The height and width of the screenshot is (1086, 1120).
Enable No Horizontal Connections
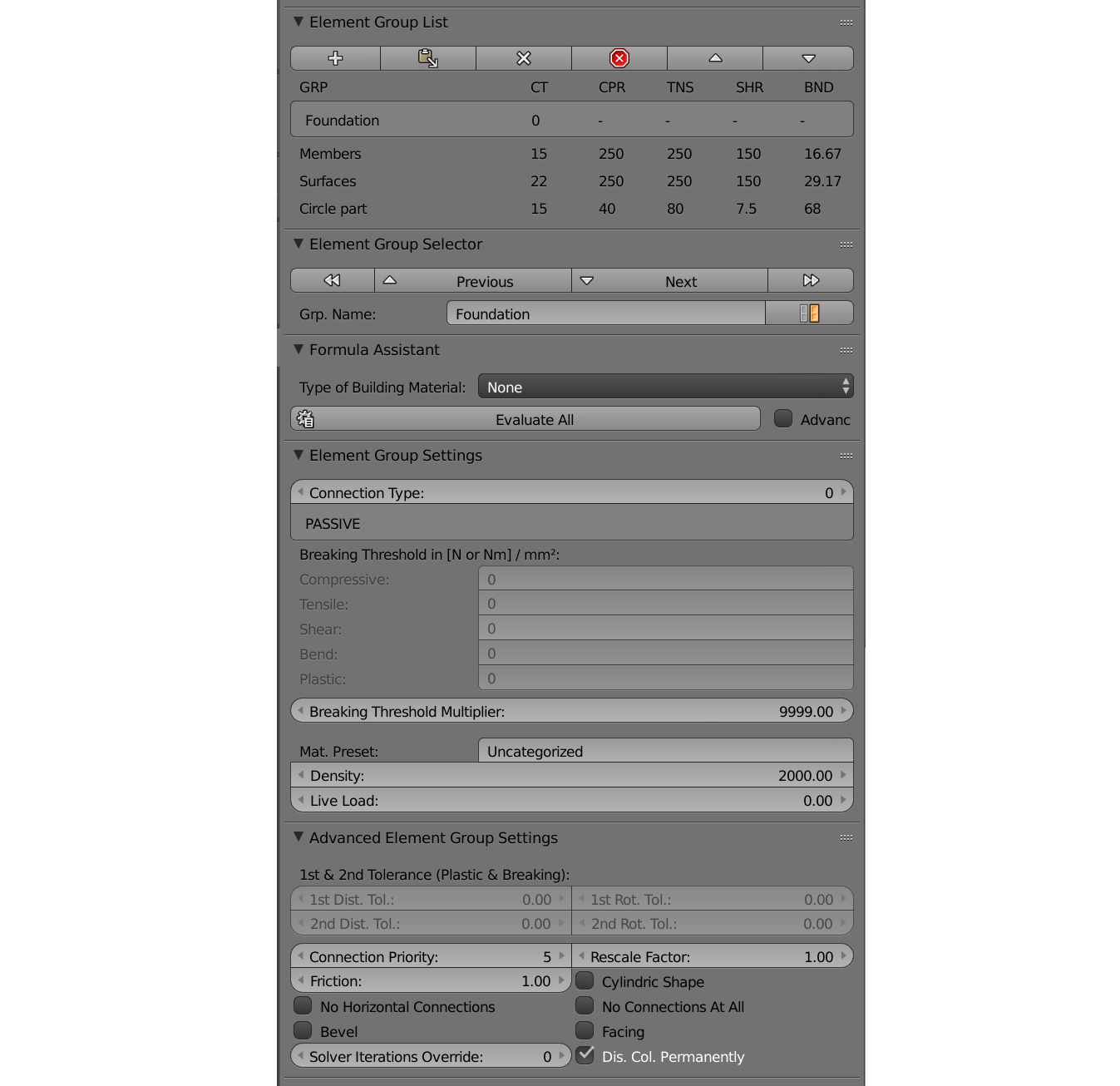pos(303,1005)
